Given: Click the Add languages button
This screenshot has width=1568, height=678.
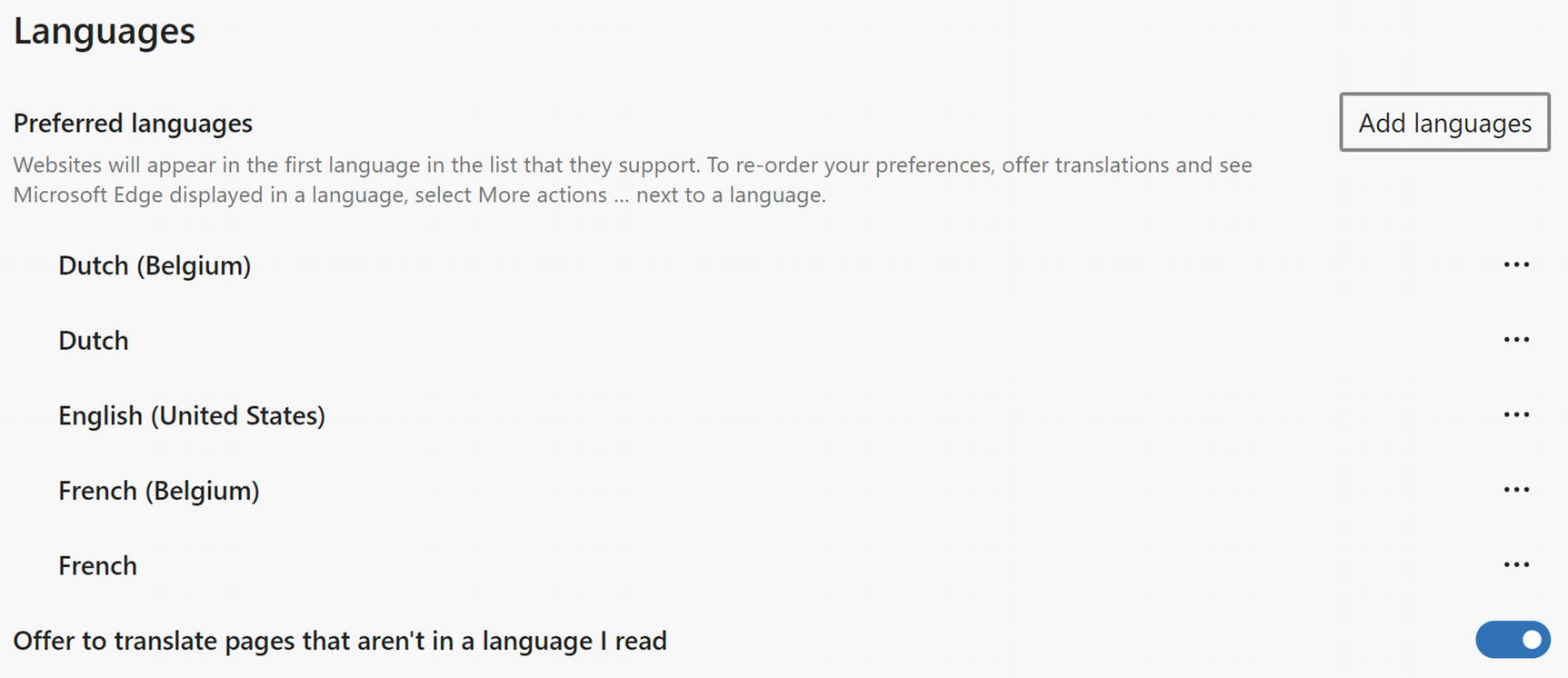Looking at the screenshot, I should coord(1443,123).
